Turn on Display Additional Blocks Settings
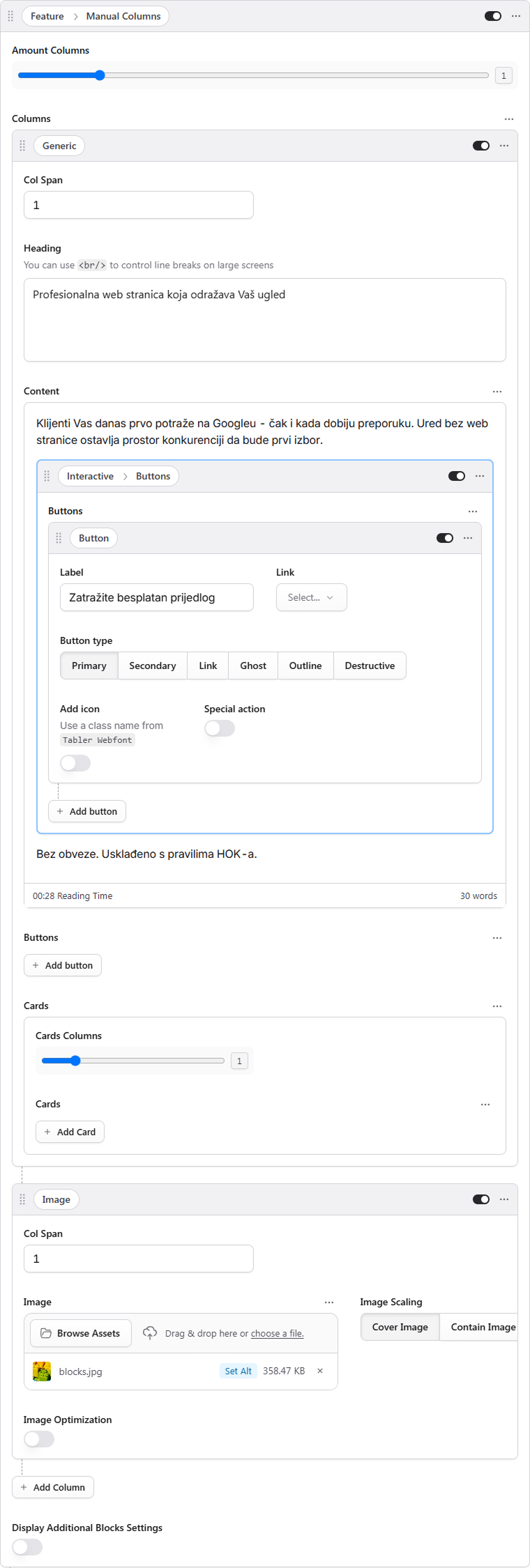530x1568 pixels. point(27,1547)
